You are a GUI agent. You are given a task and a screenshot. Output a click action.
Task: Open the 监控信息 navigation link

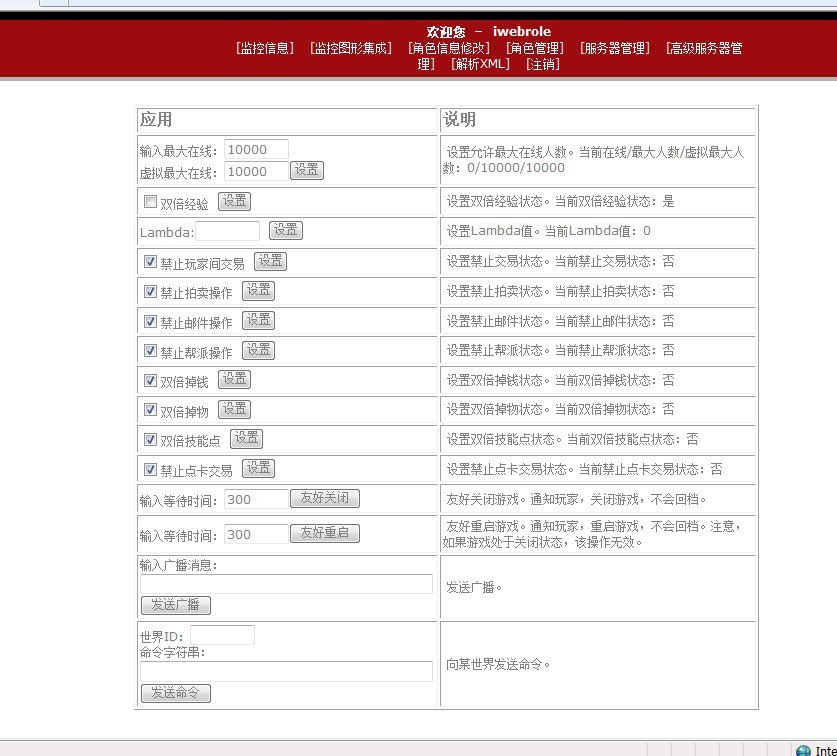tap(265, 48)
